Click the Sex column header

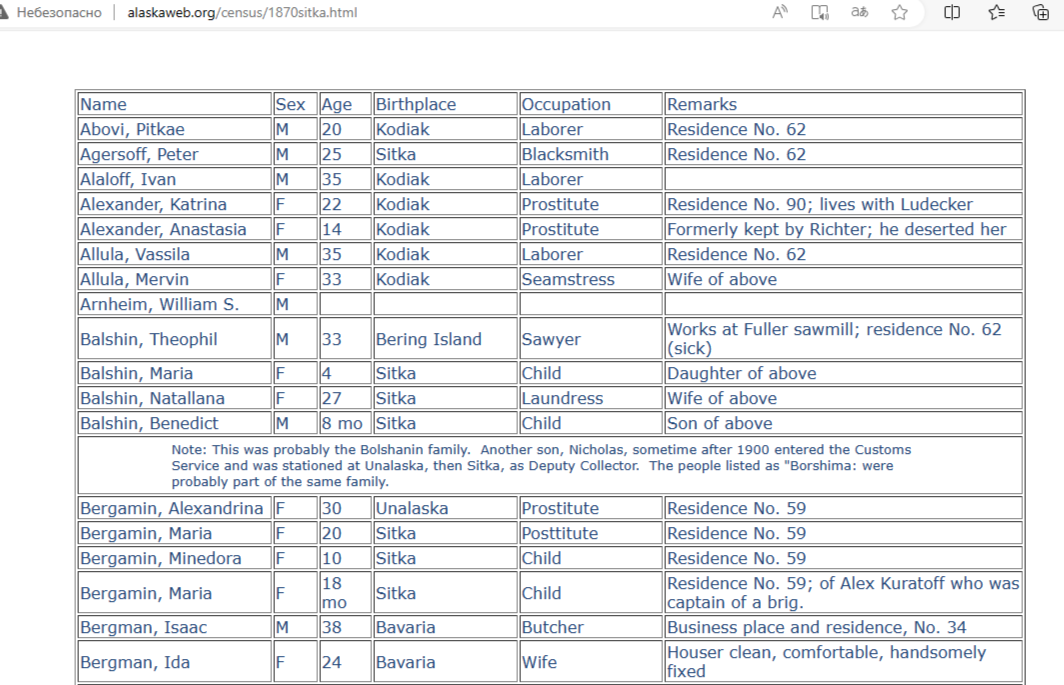(x=295, y=104)
